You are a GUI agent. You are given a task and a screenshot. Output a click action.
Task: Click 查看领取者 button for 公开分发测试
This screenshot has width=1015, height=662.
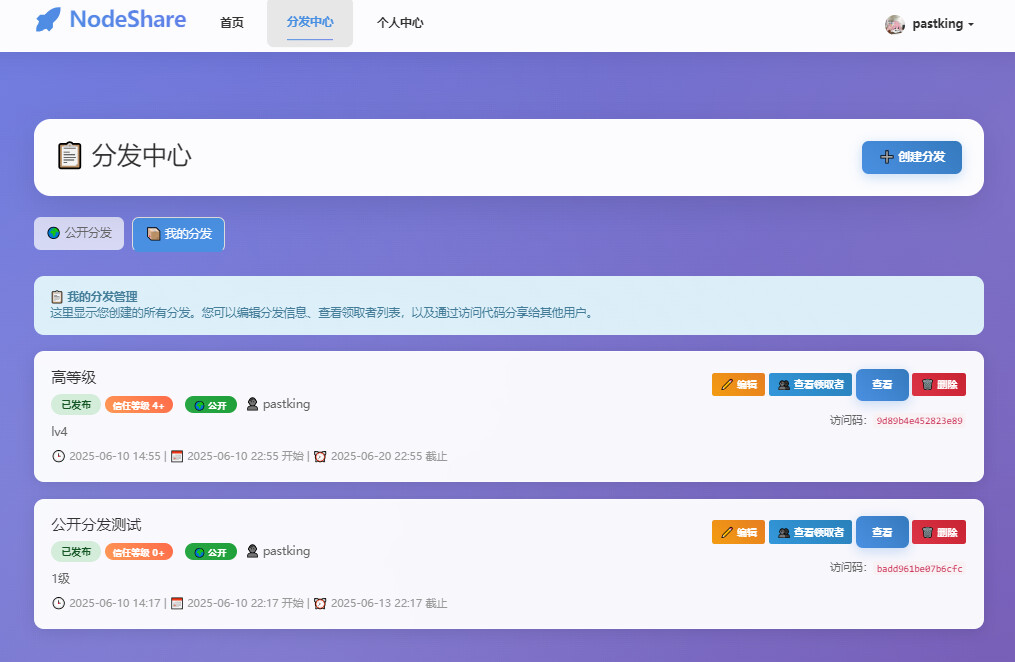(810, 532)
